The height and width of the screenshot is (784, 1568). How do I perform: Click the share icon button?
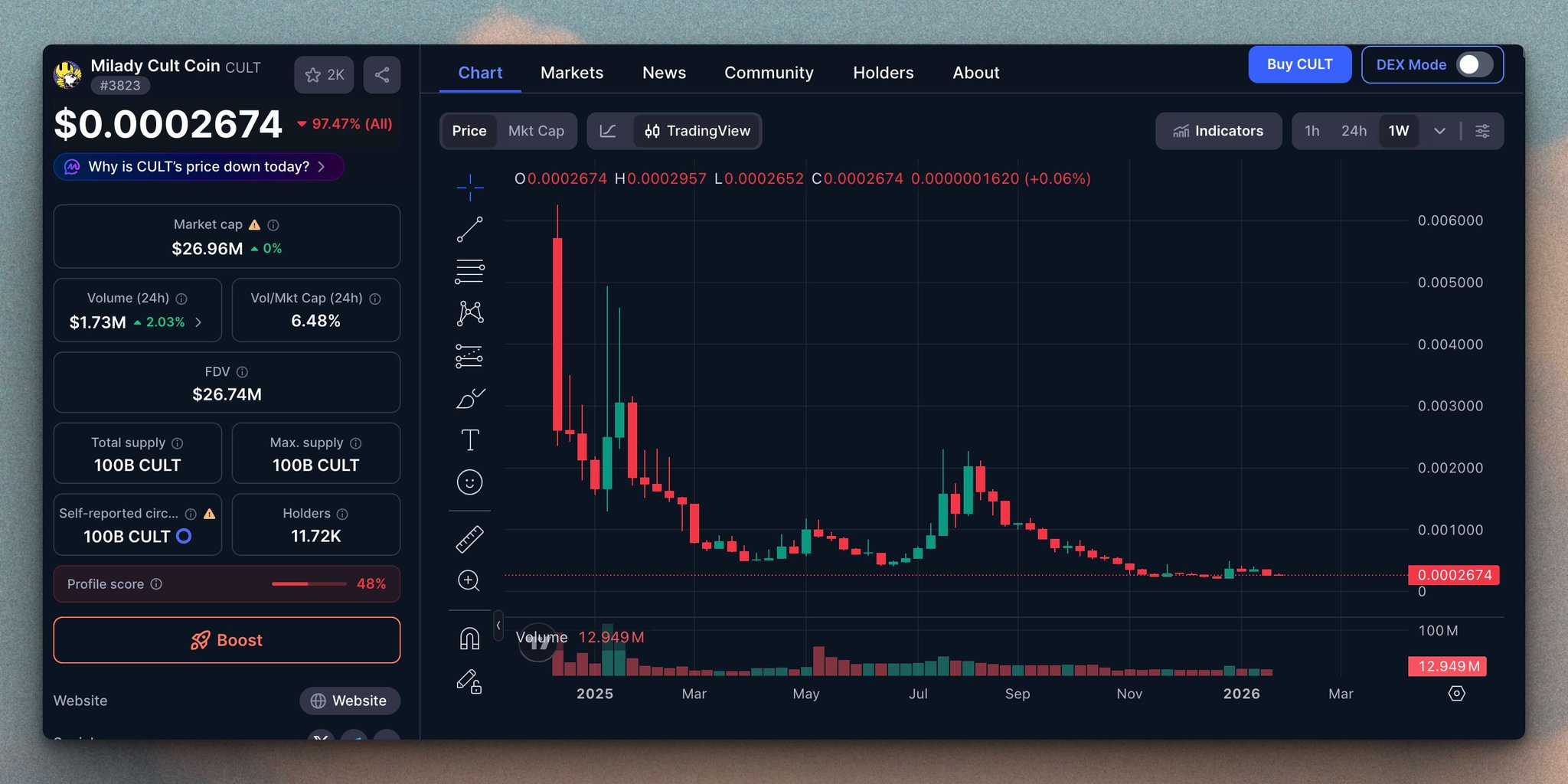[382, 75]
